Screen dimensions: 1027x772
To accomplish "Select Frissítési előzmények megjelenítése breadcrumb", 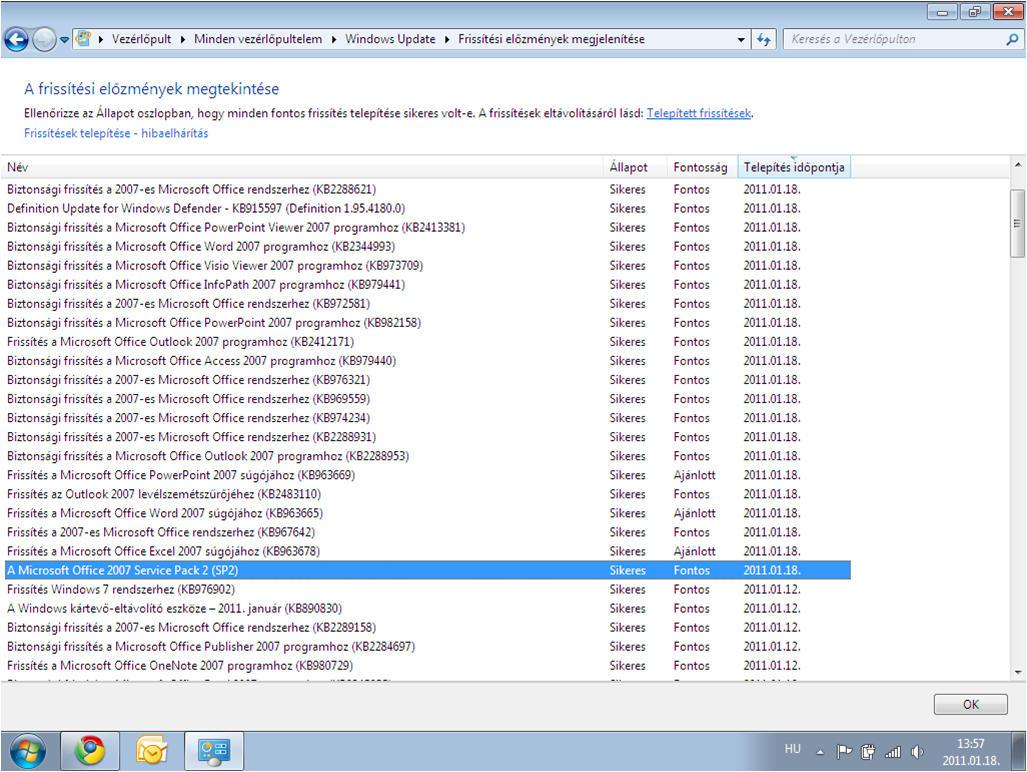I will tap(551, 39).
